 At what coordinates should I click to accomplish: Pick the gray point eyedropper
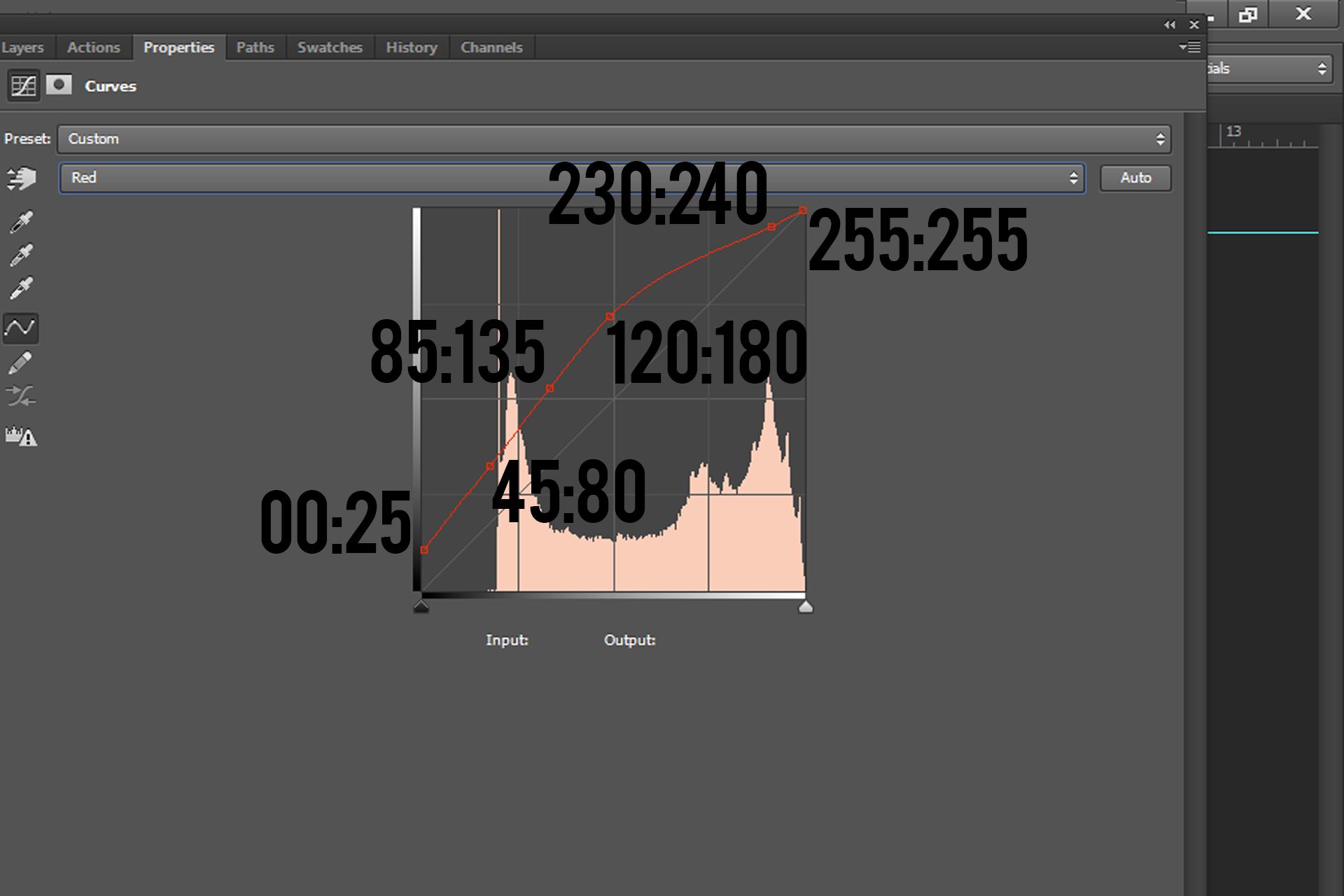click(x=21, y=255)
